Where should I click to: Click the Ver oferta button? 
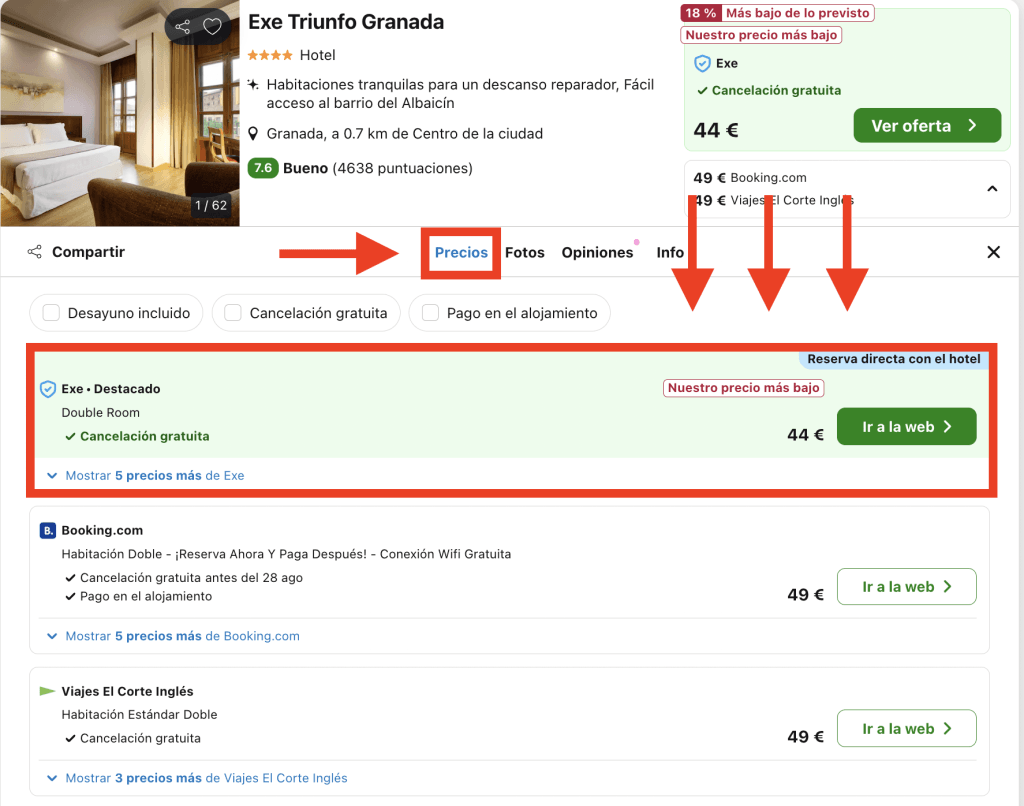[x=926, y=126]
